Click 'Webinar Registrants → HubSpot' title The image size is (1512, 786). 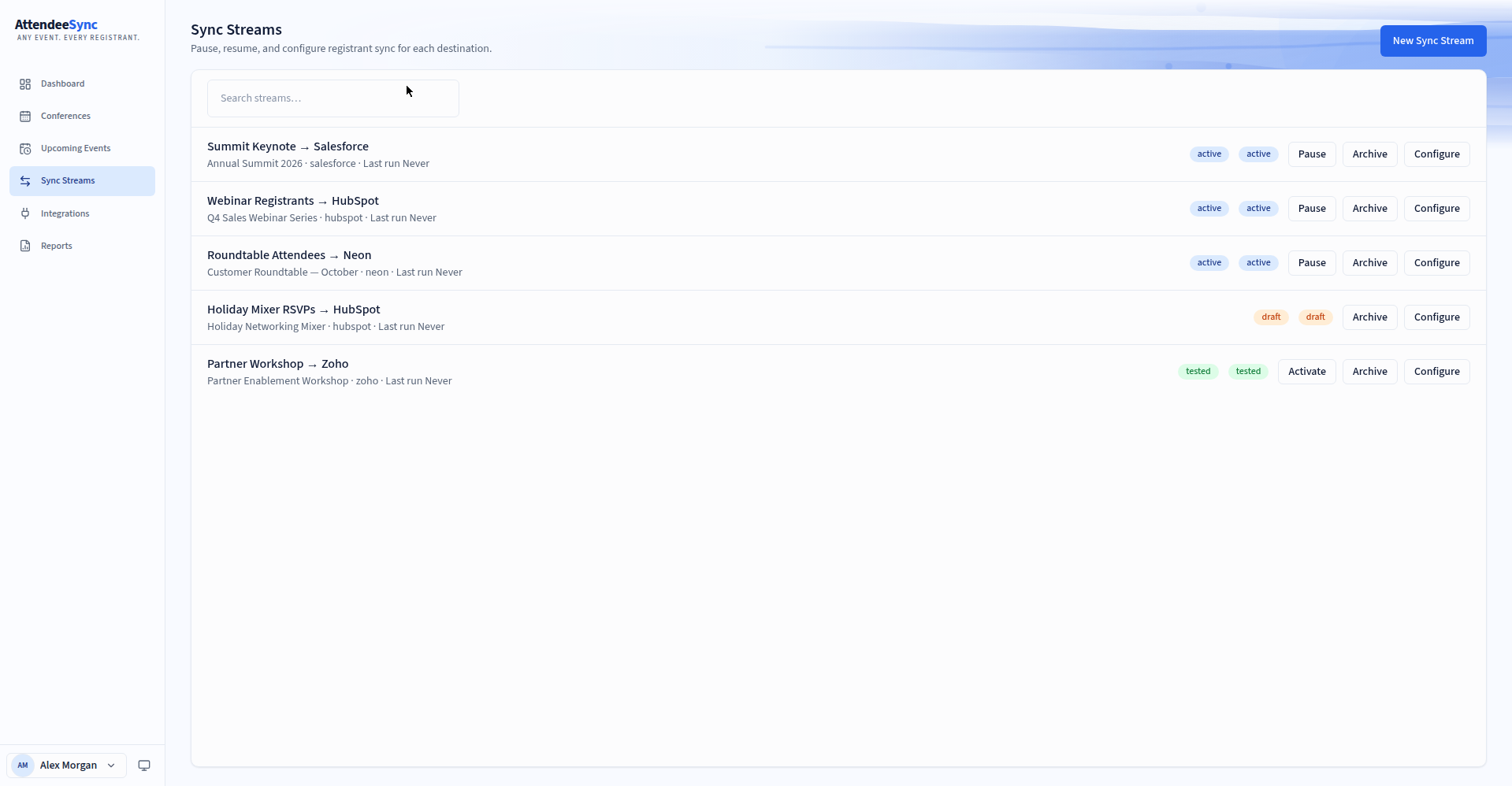(293, 201)
